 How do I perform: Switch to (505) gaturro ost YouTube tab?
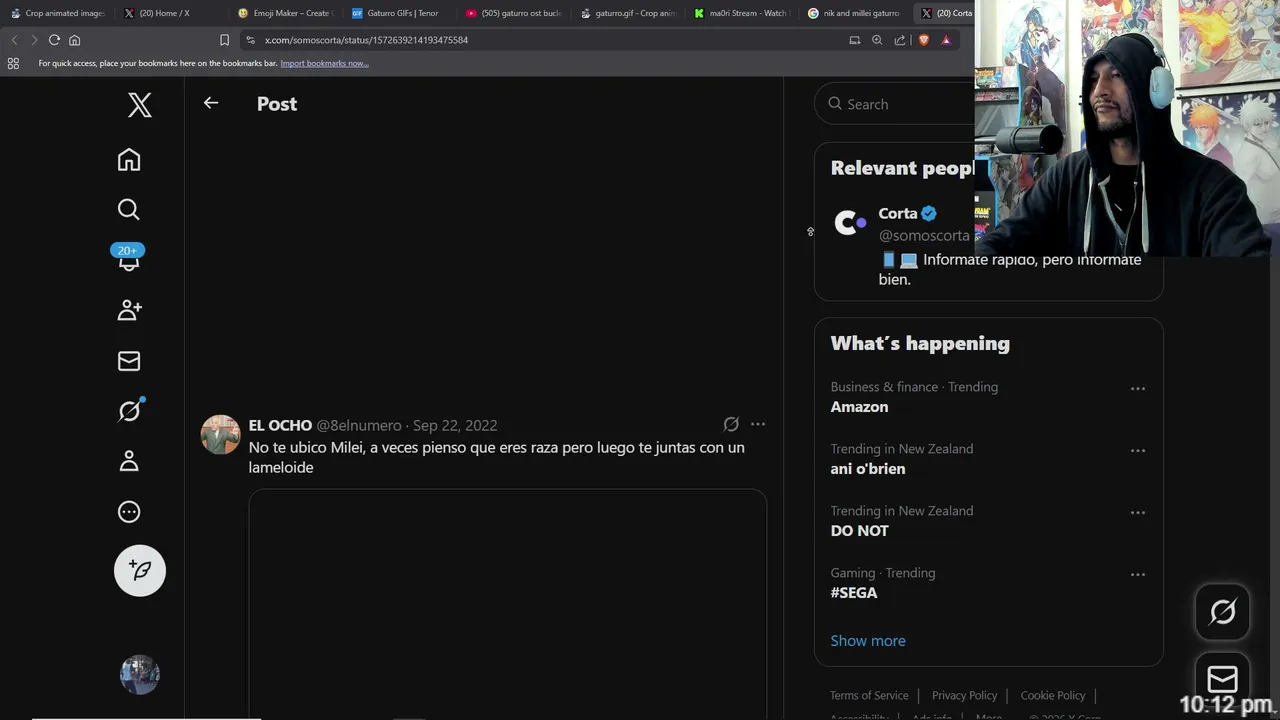(514, 13)
